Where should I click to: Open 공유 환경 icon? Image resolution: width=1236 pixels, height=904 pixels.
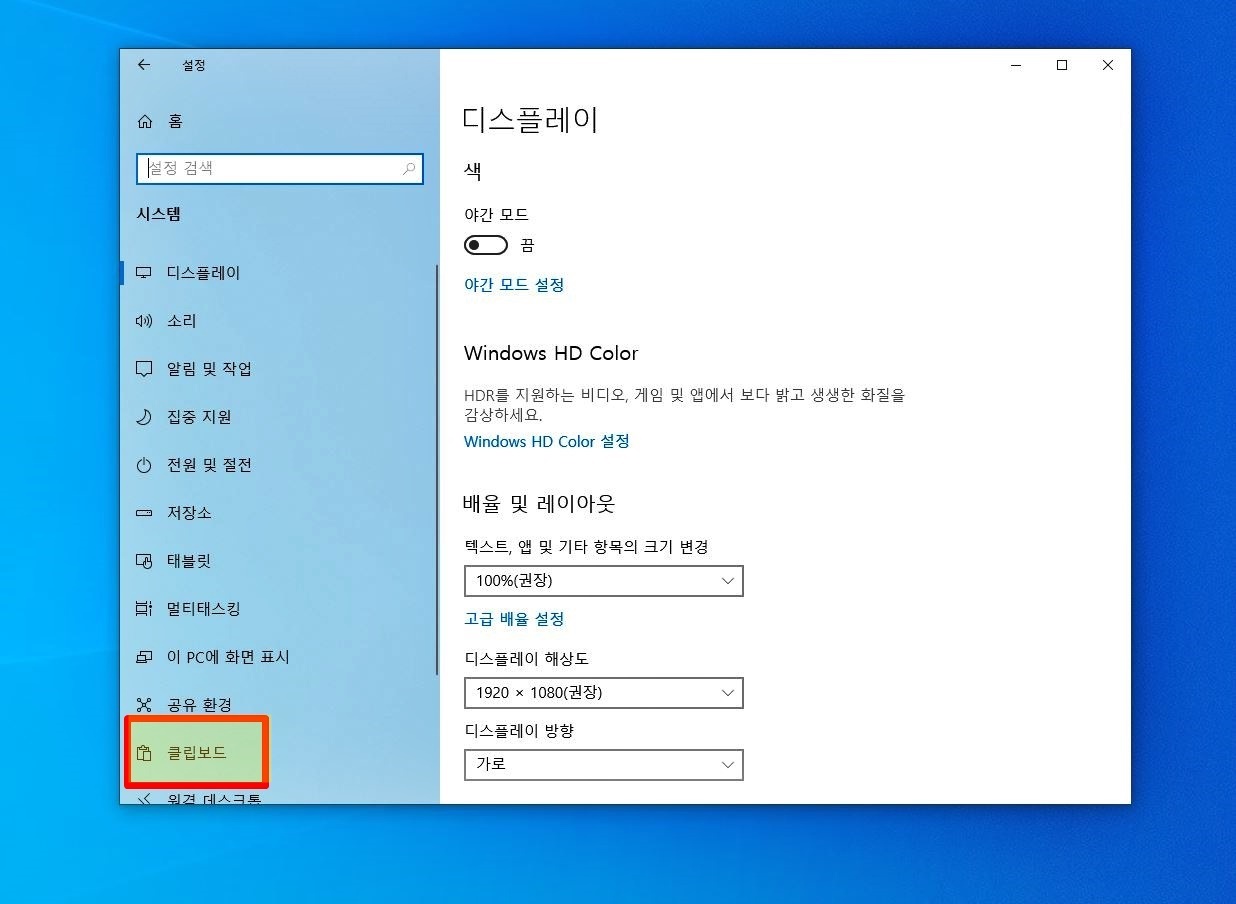[144, 705]
